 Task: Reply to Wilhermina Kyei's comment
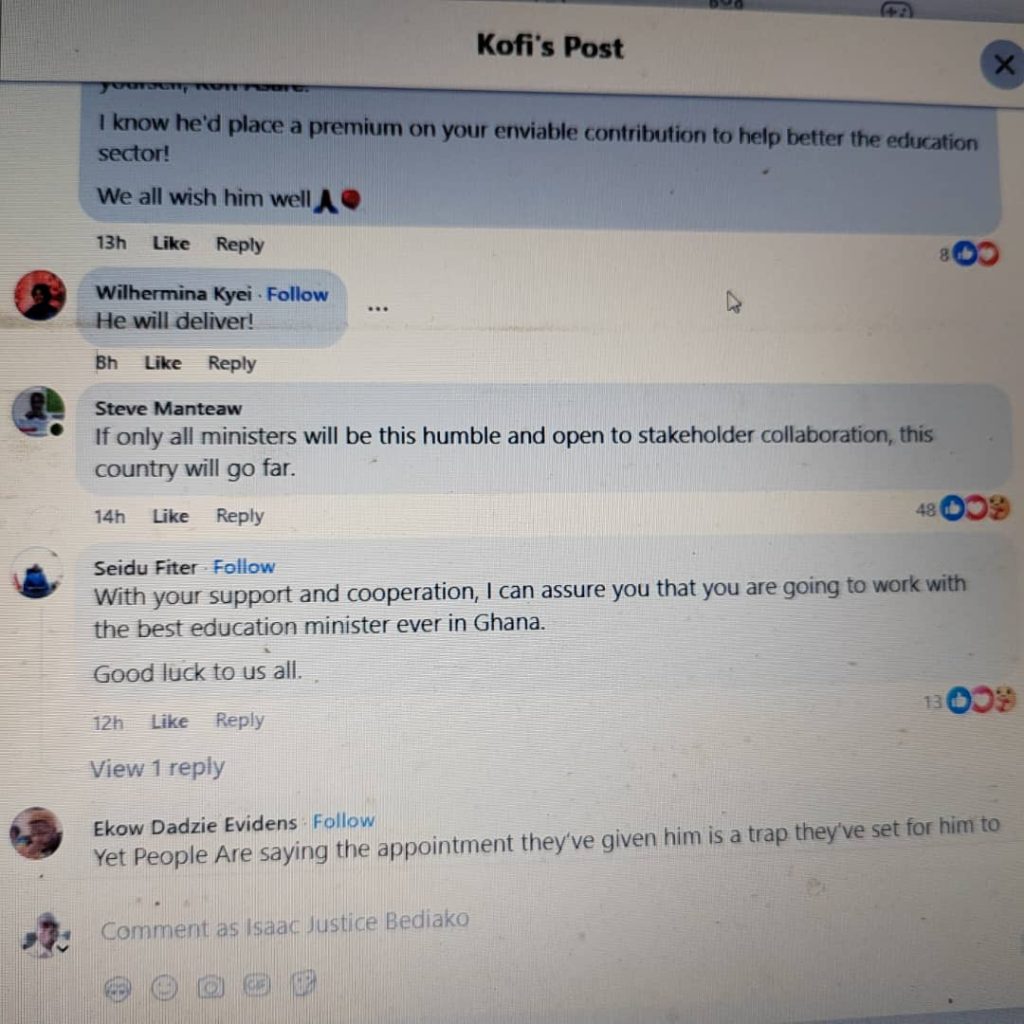232,364
